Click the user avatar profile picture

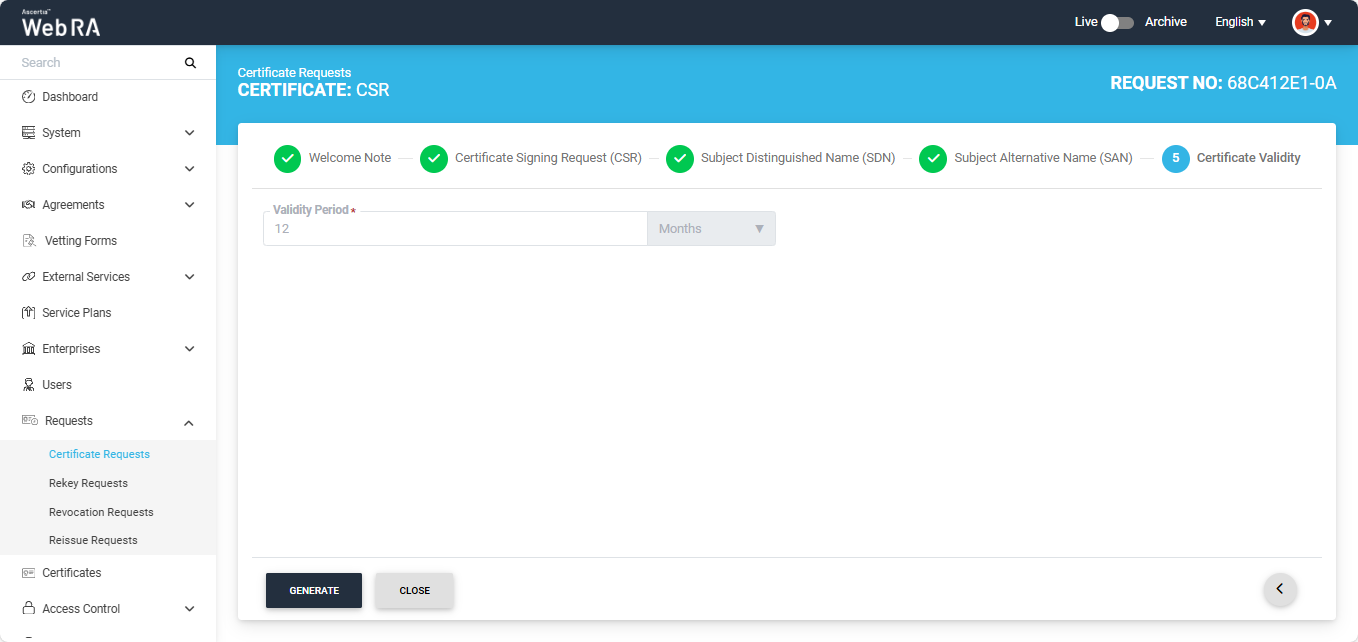pyautogui.click(x=1305, y=22)
